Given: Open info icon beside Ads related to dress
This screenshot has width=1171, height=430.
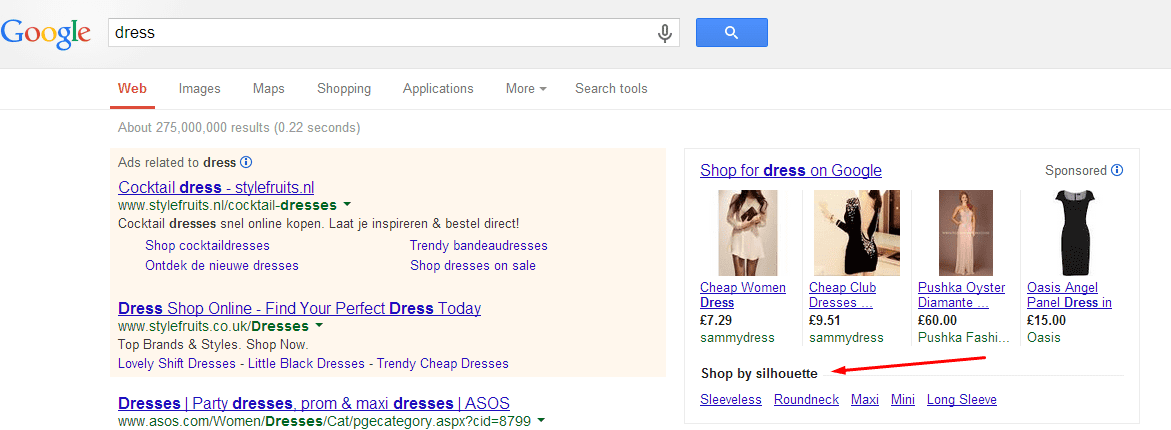Looking at the screenshot, I should coord(246,162).
